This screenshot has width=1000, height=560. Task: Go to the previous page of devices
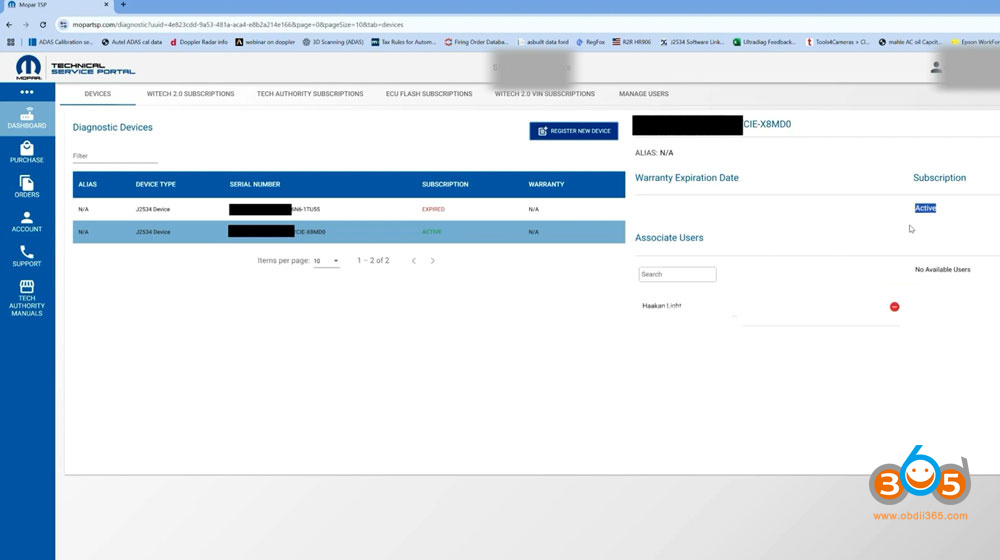click(x=414, y=261)
